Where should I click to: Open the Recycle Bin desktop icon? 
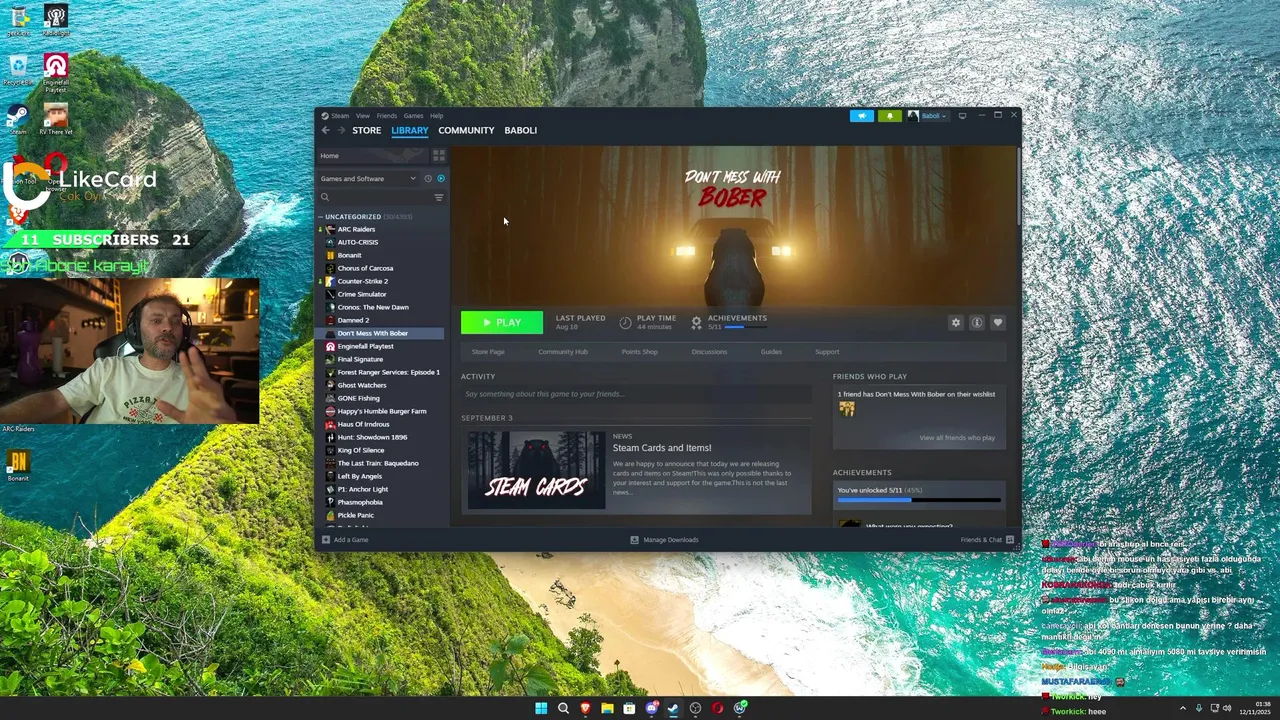pos(18,69)
